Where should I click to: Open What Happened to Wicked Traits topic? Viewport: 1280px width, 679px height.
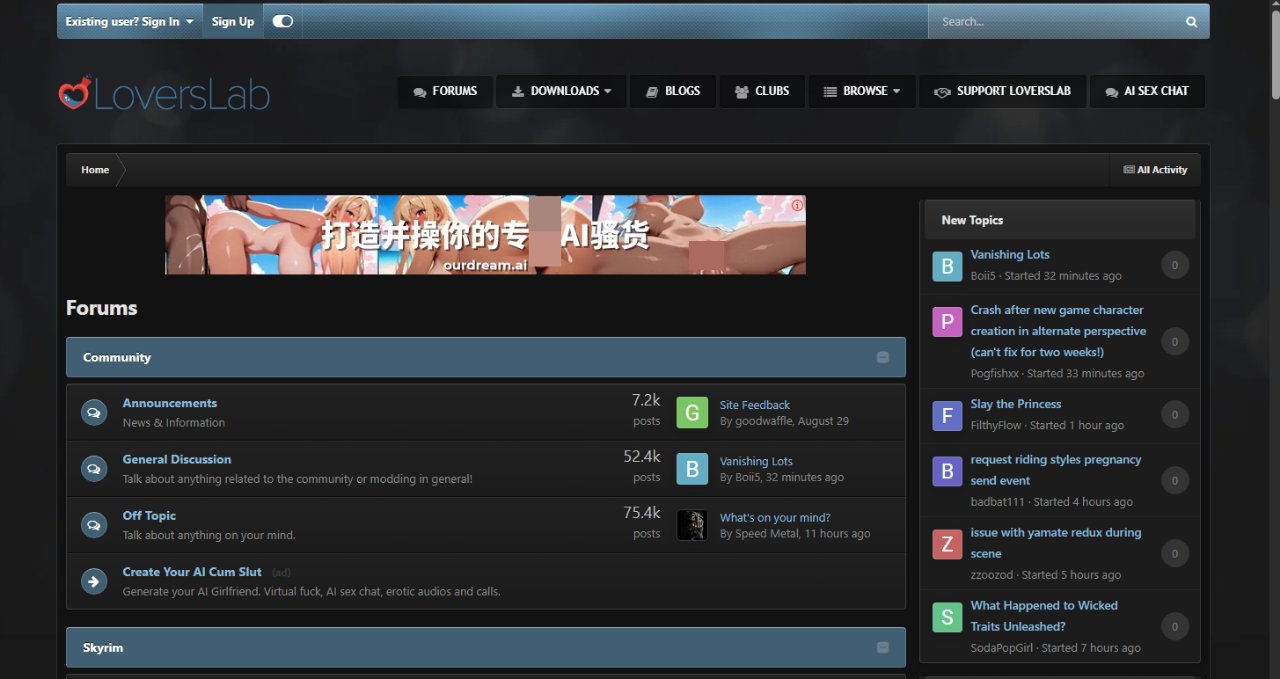coord(1044,616)
